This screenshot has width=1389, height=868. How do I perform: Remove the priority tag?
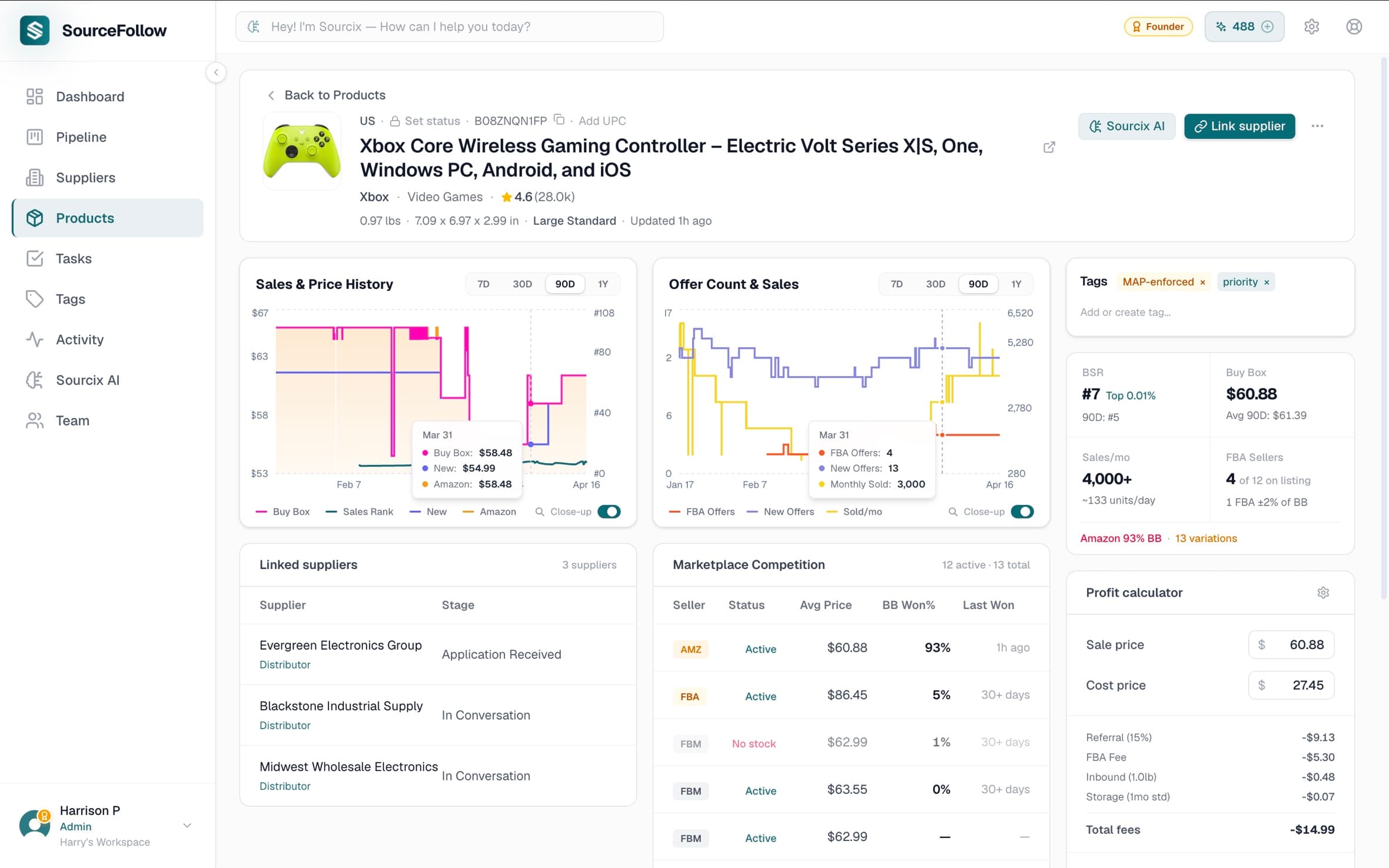(1266, 282)
